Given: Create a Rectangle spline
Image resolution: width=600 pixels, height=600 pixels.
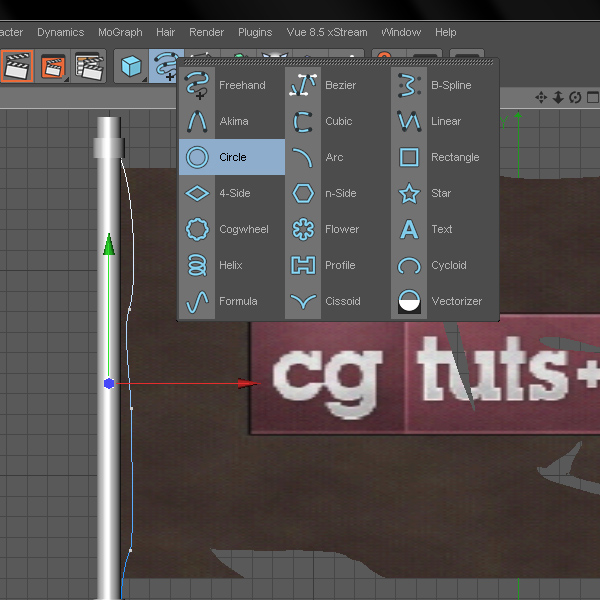Looking at the screenshot, I should [x=444, y=157].
